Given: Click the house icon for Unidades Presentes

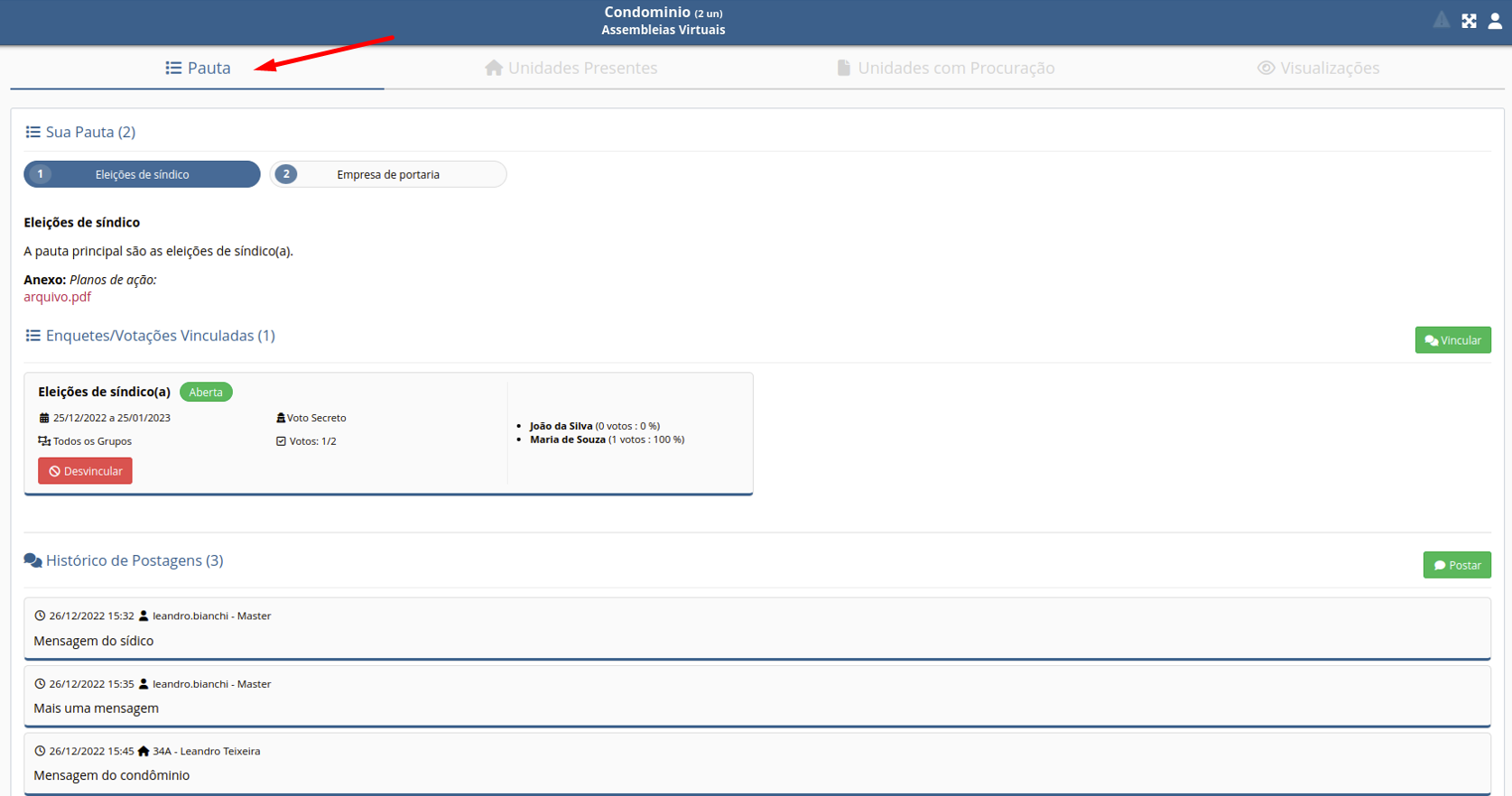Looking at the screenshot, I should coord(494,68).
